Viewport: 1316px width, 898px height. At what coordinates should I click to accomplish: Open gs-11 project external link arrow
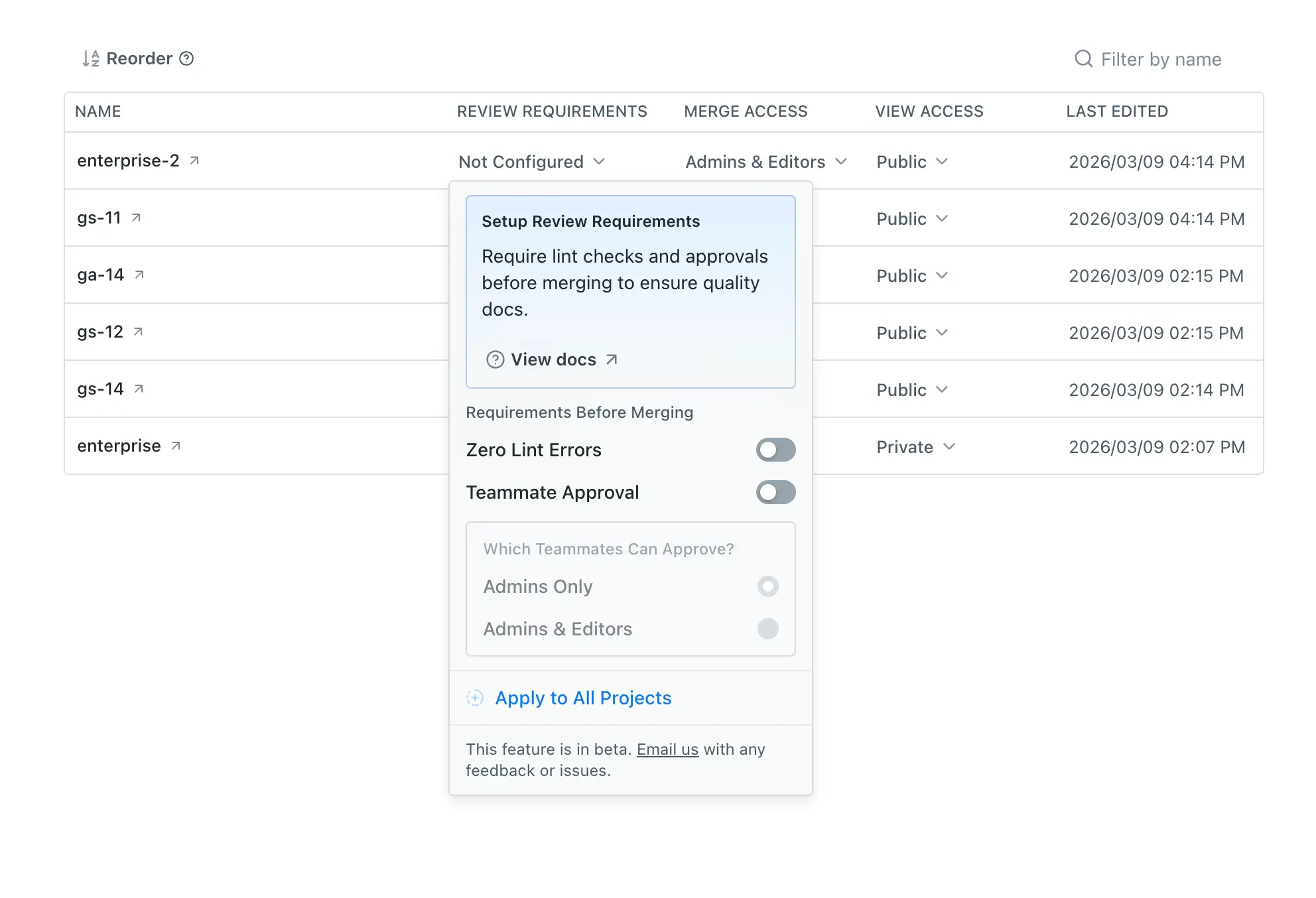(x=136, y=218)
